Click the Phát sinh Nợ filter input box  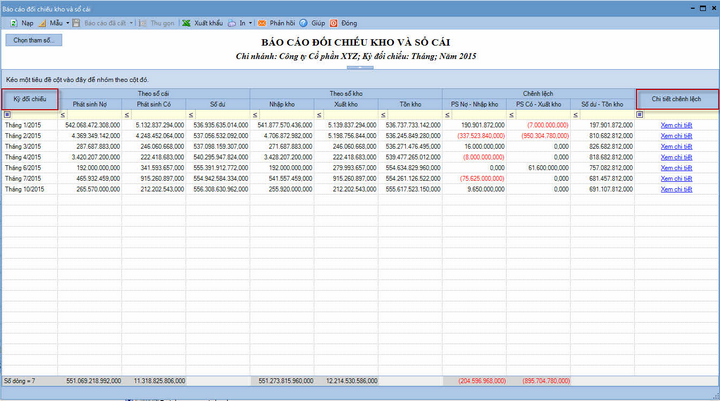click(x=94, y=115)
